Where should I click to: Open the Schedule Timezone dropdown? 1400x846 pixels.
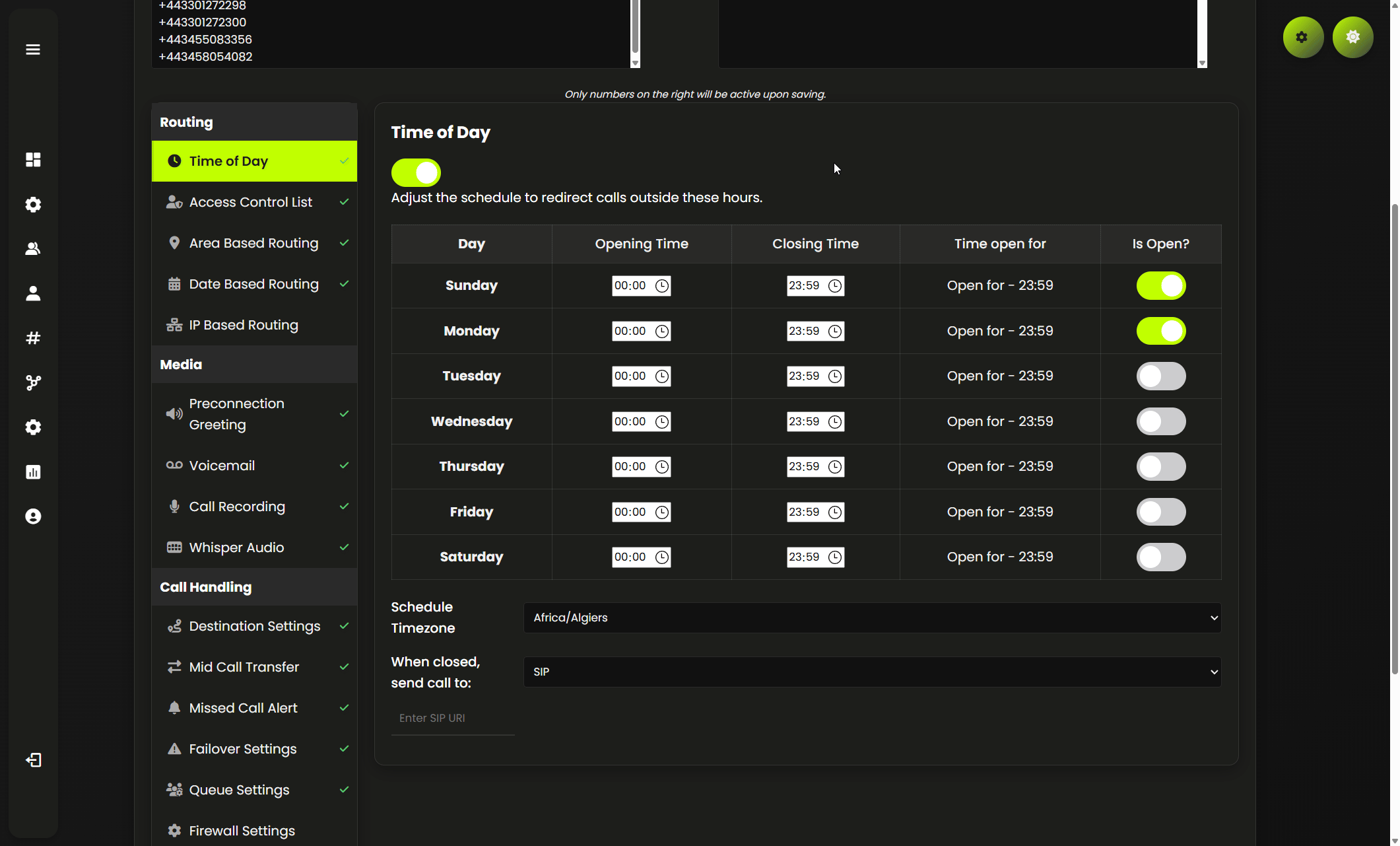(872, 617)
